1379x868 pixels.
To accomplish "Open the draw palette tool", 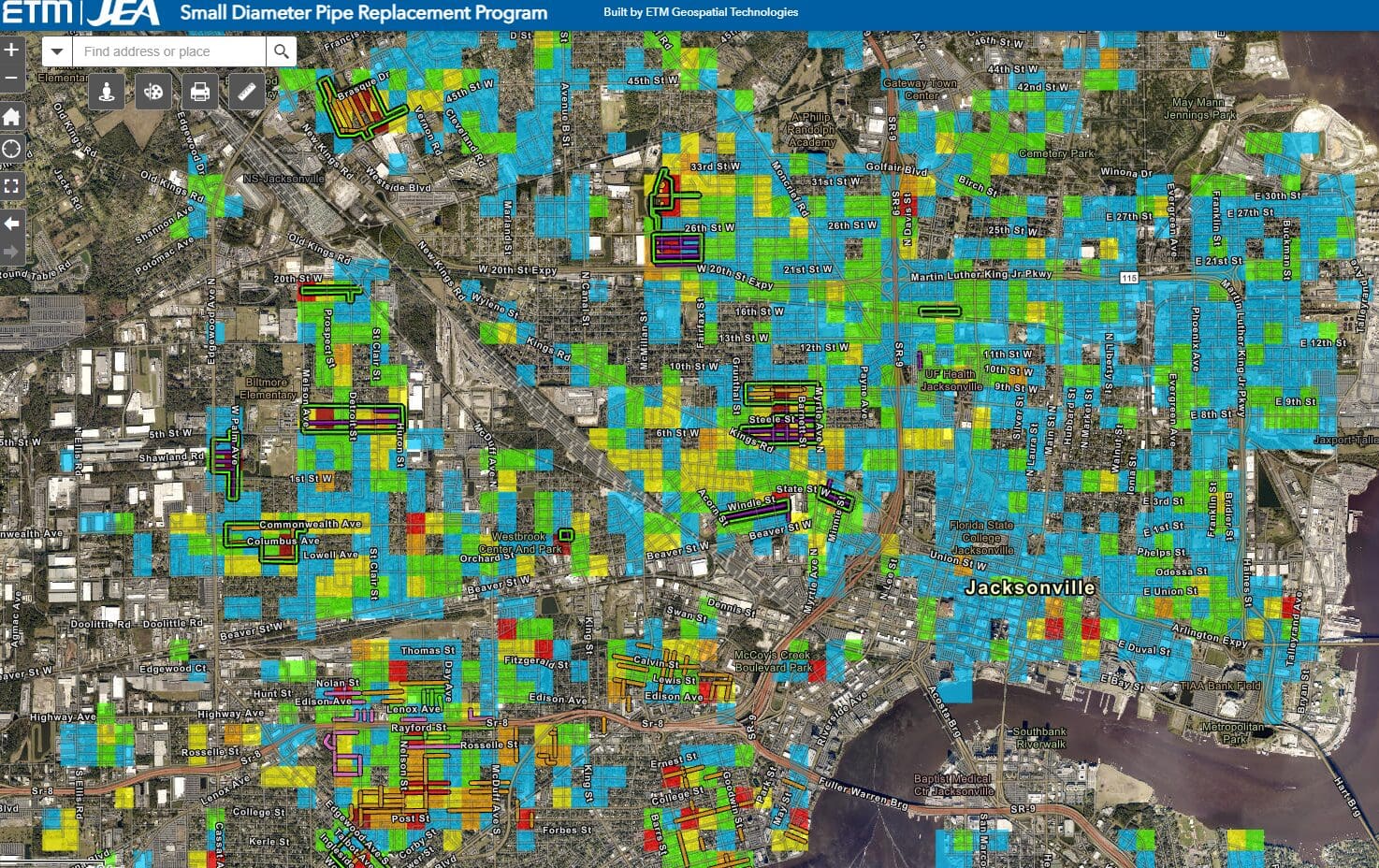I will point(153,92).
